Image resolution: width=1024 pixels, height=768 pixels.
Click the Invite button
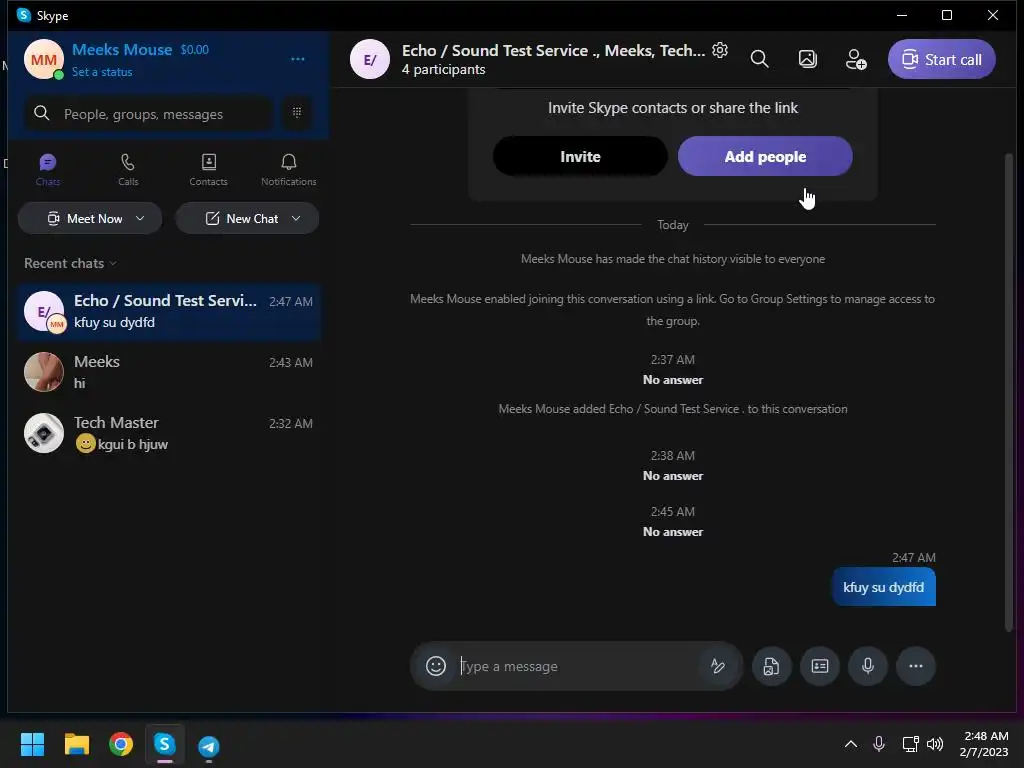coord(580,156)
